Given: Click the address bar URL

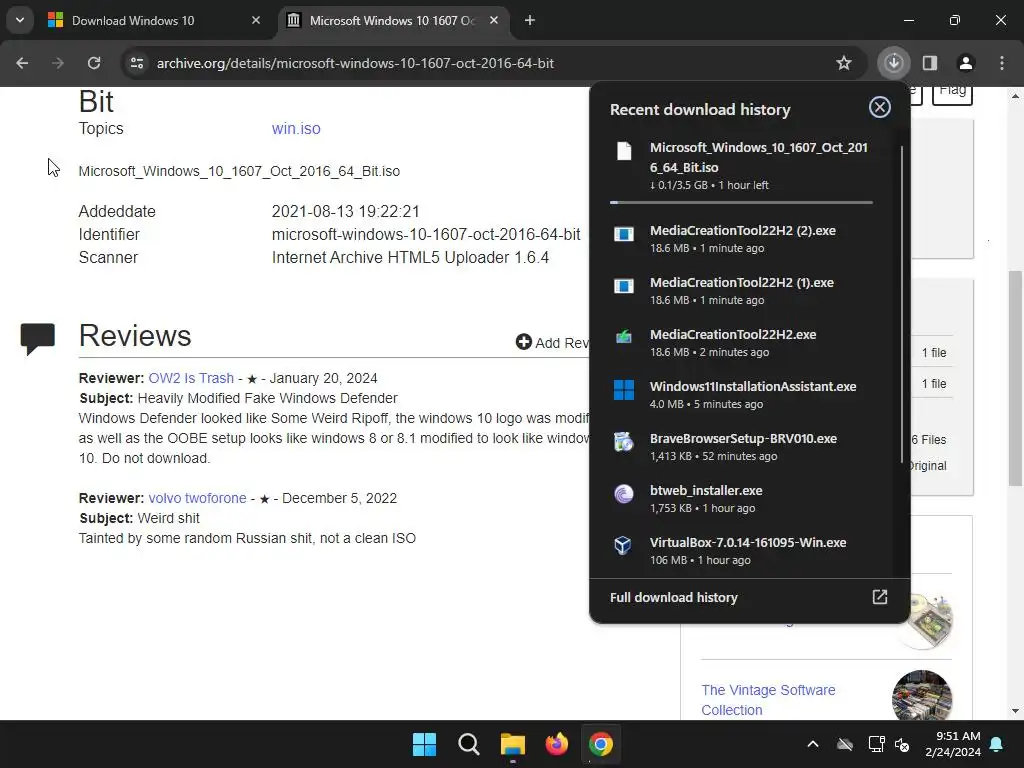Looking at the screenshot, I should click(355, 63).
